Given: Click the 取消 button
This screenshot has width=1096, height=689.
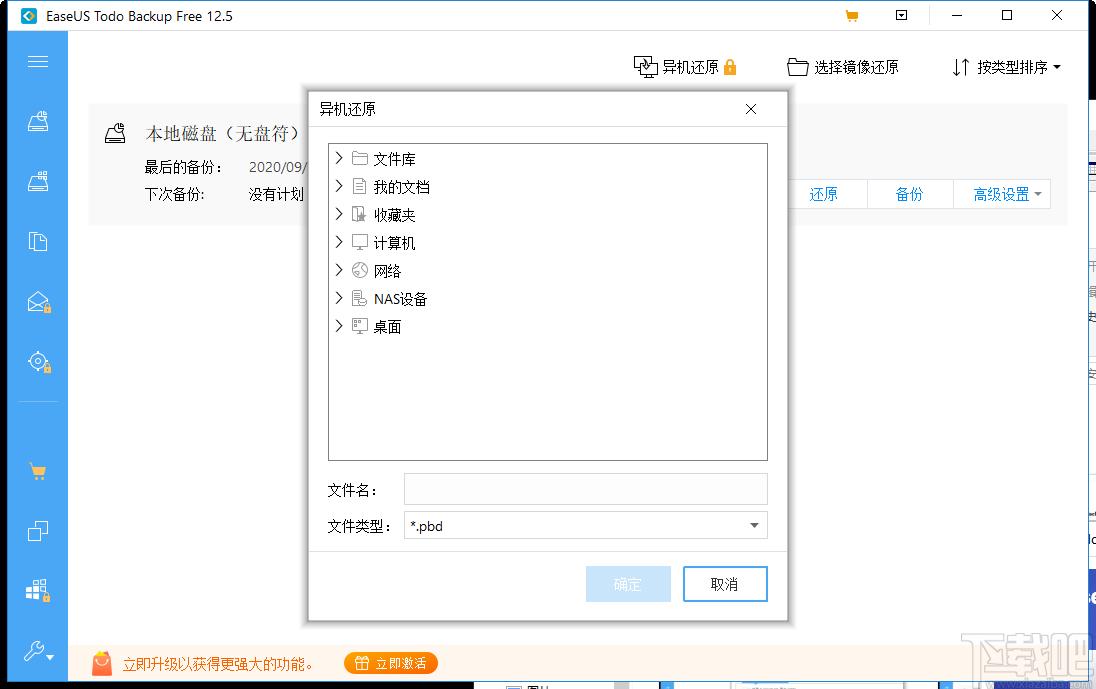Looking at the screenshot, I should (725, 584).
